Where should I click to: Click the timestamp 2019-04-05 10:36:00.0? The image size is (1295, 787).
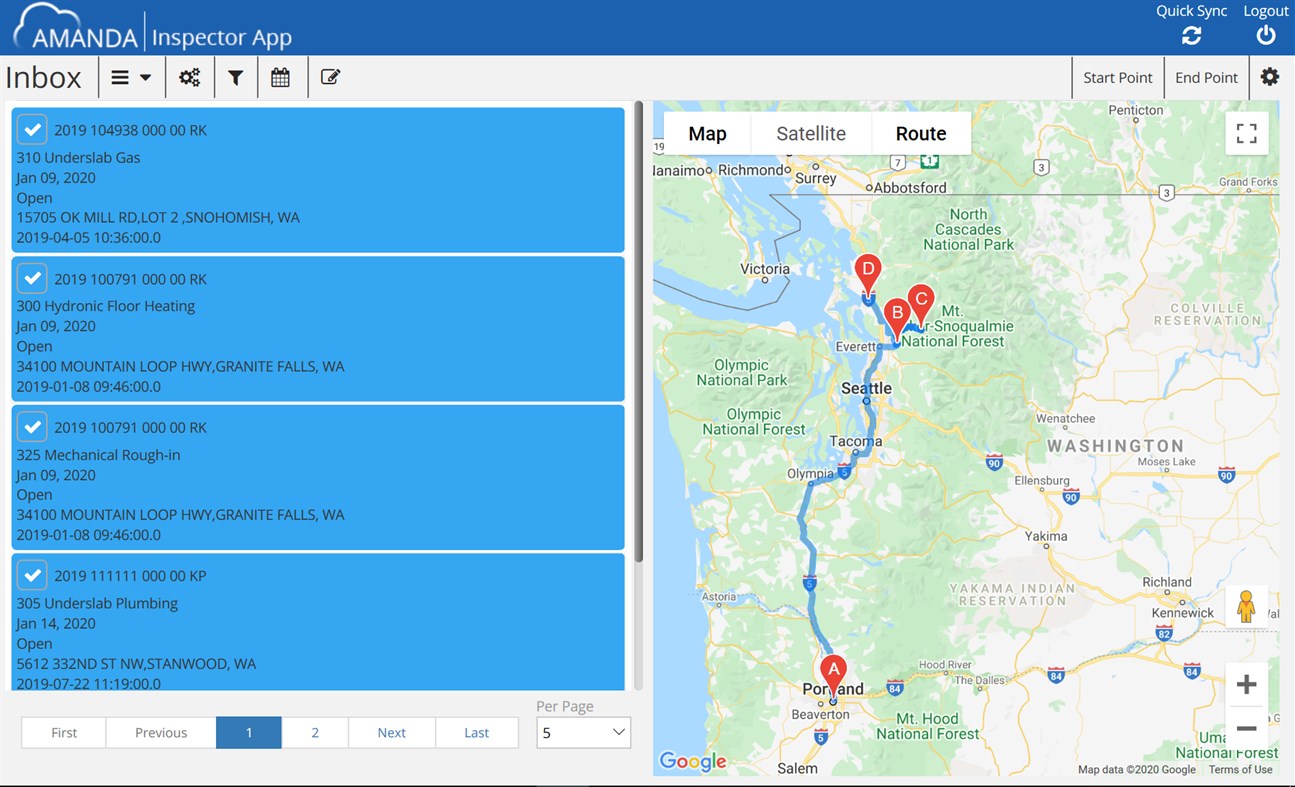pos(89,237)
